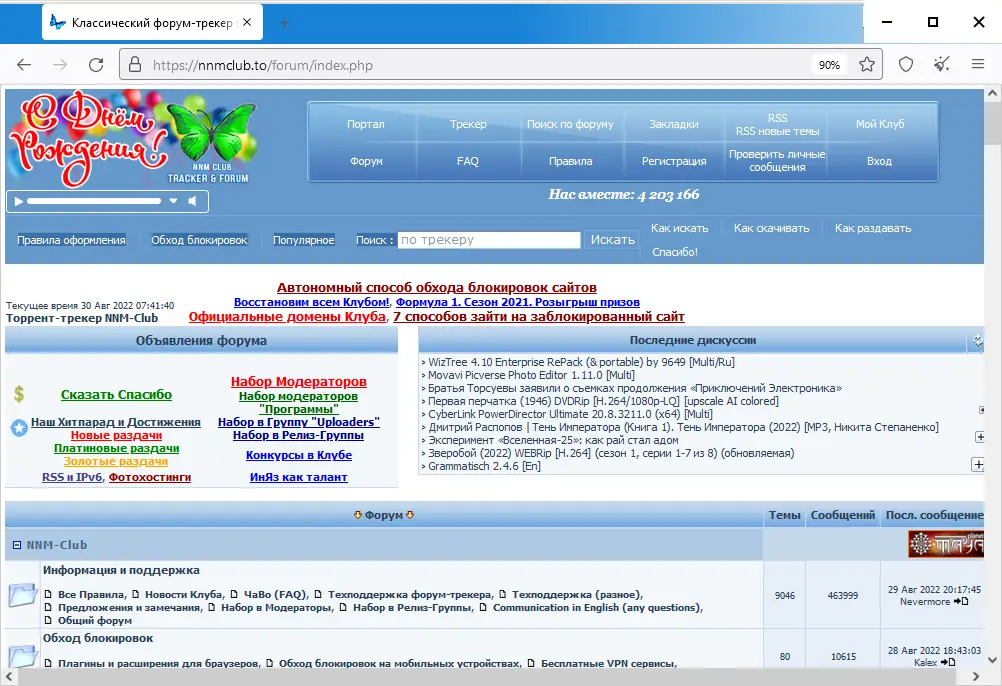Click the Сказать Спасибо link

pyautogui.click(x=116, y=395)
